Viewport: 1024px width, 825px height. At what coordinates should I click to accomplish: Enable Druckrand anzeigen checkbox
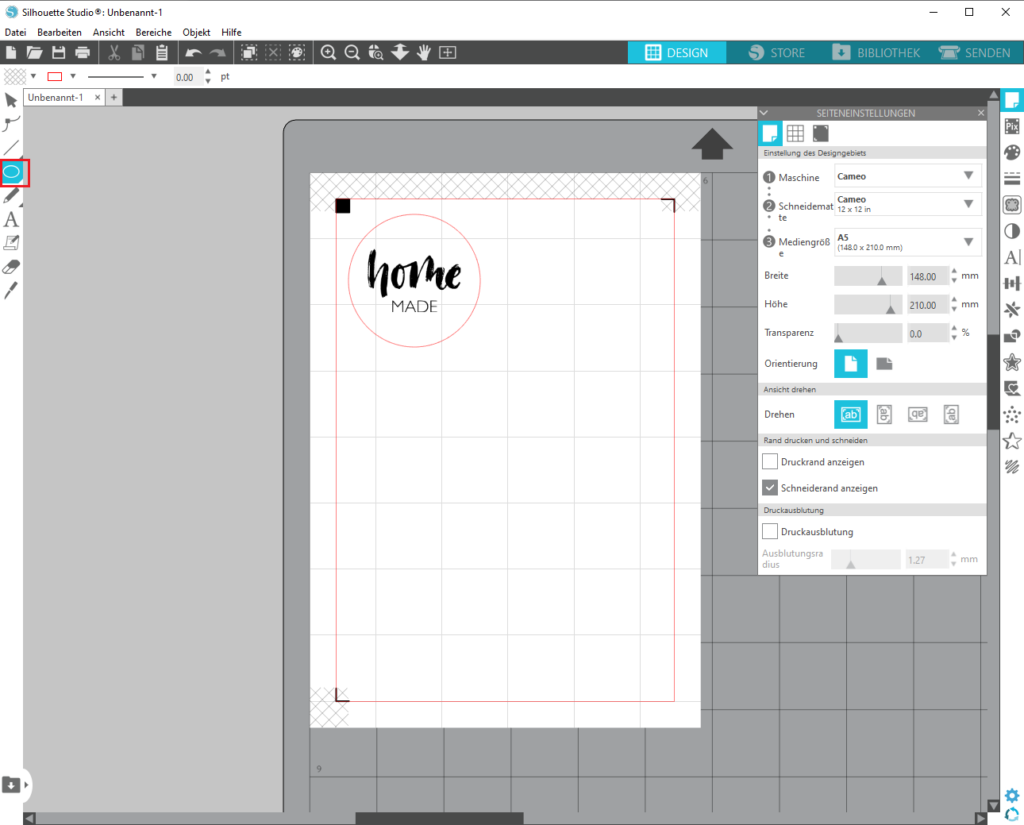[x=770, y=462]
